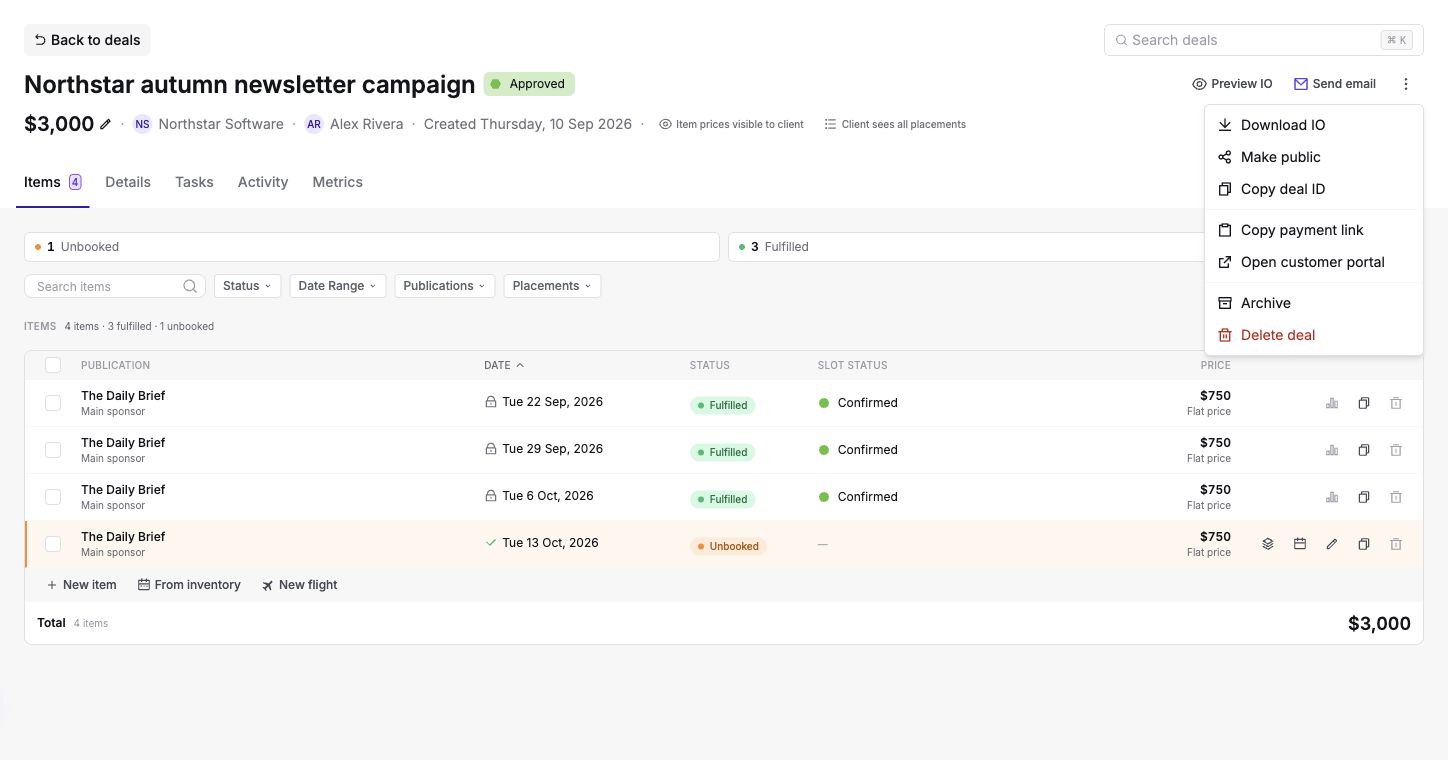Select Delete deal in the menu

[1314, 335]
